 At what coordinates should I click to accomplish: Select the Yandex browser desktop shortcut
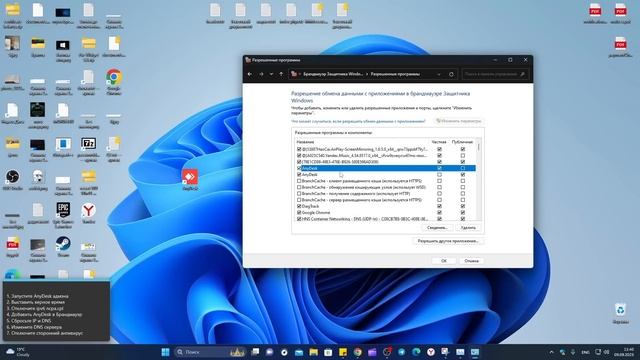tap(89, 213)
